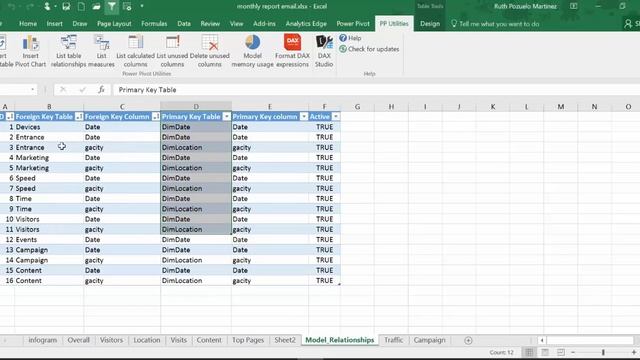Expand the Name Box dropdown
Screen dimensions: 640x360
click(x=32, y=89)
